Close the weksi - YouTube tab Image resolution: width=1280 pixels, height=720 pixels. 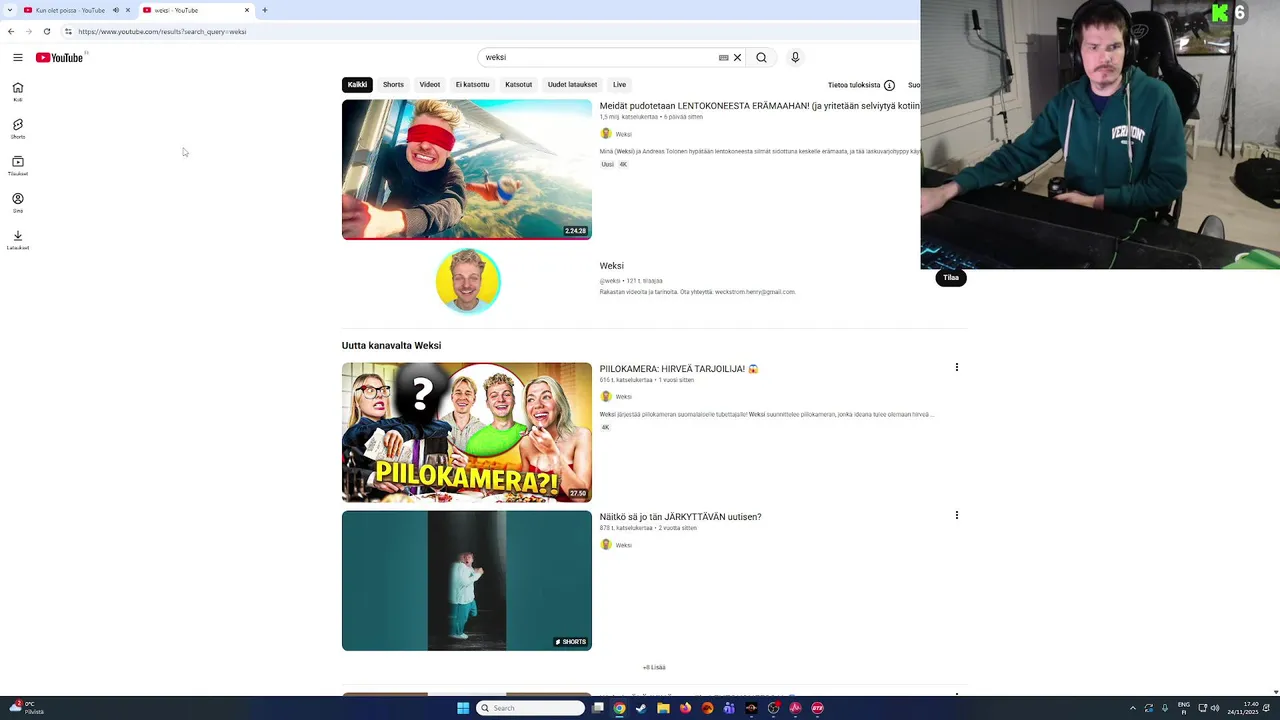tap(247, 10)
